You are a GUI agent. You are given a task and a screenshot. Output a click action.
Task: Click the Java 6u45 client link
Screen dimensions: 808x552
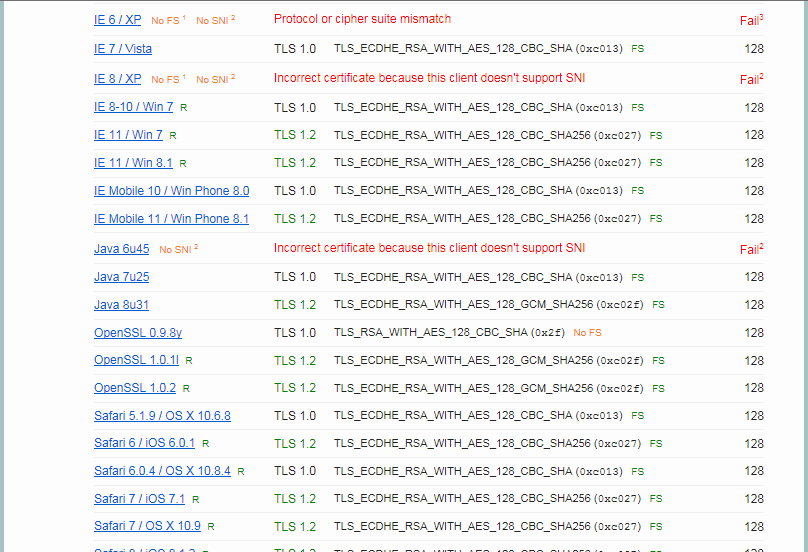point(121,249)
